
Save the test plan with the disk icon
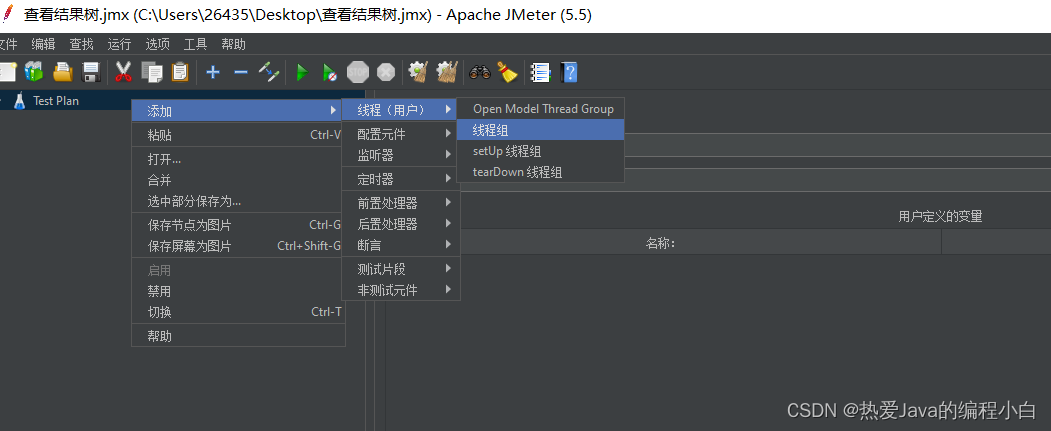(x=90, y=72)
